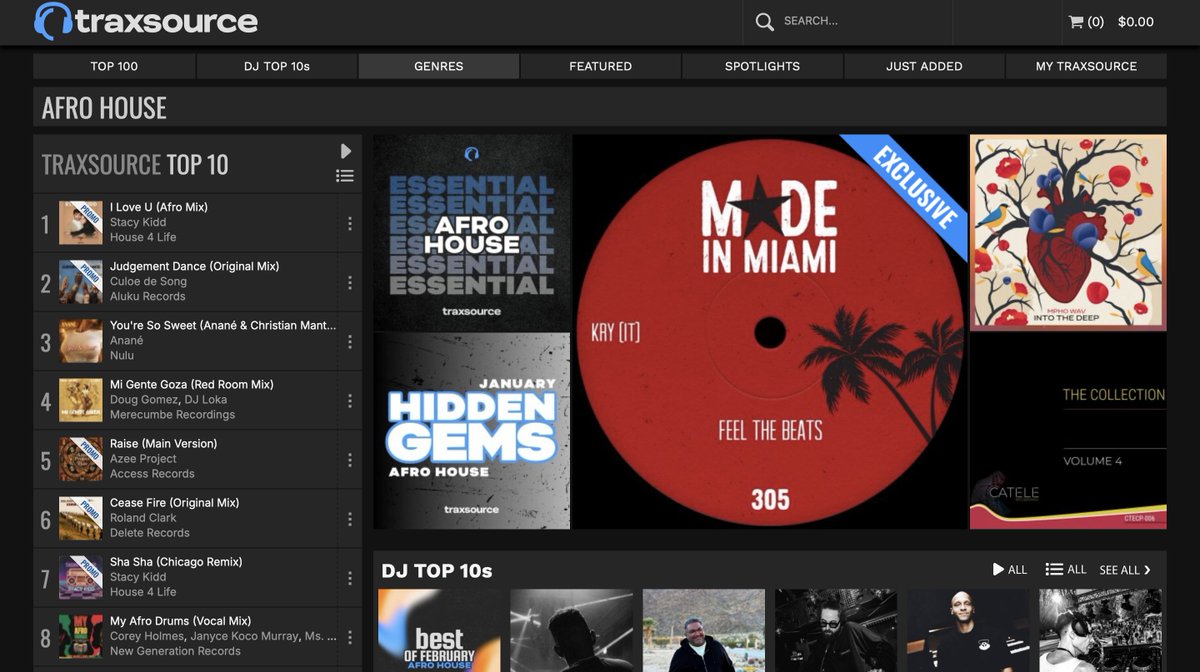This screenshot has height=672, width=1200.
Task: Open artist Azee Project
Action: (143, 458)
